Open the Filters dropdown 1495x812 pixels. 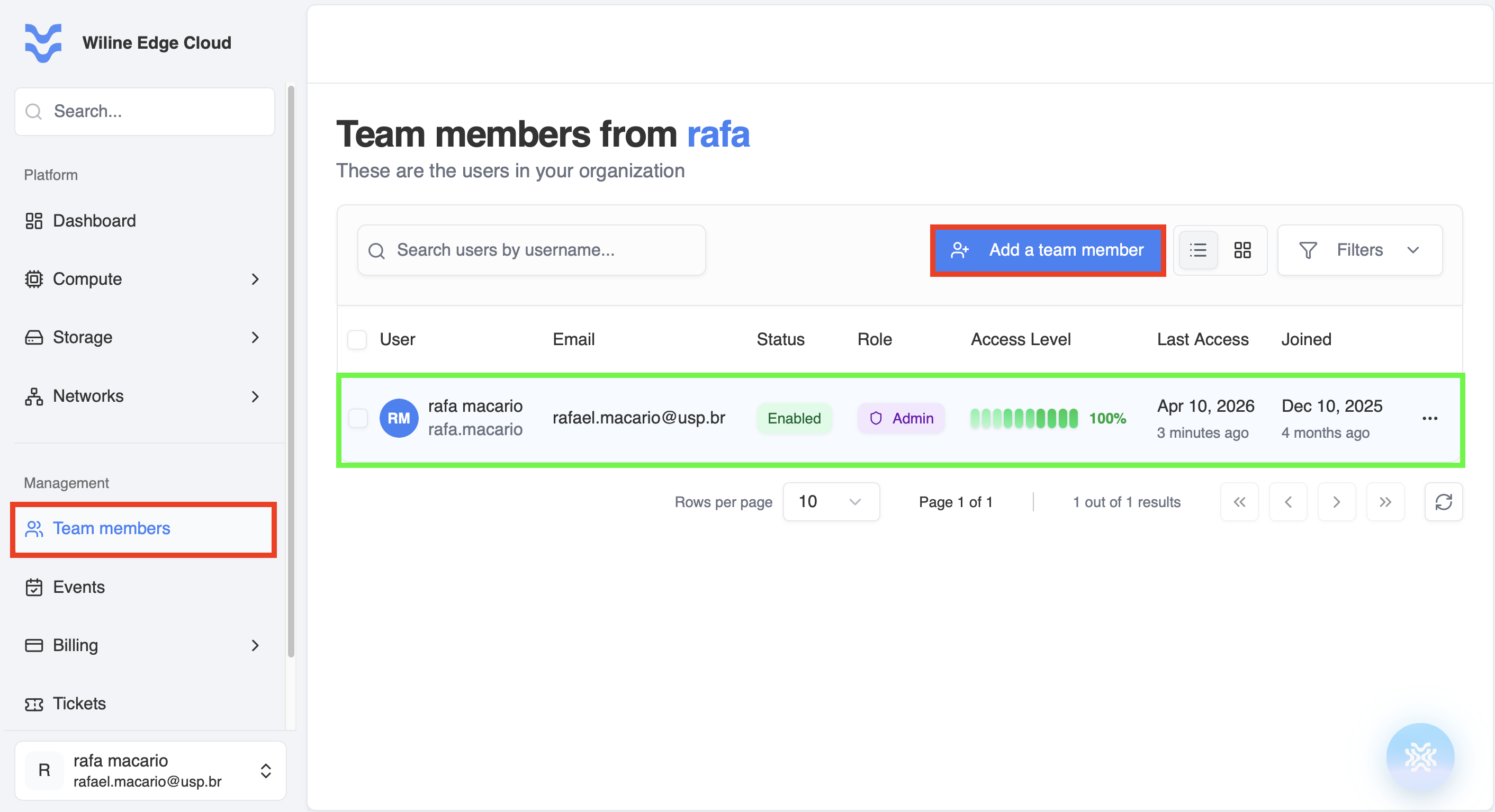click(x=1360, y=250)
